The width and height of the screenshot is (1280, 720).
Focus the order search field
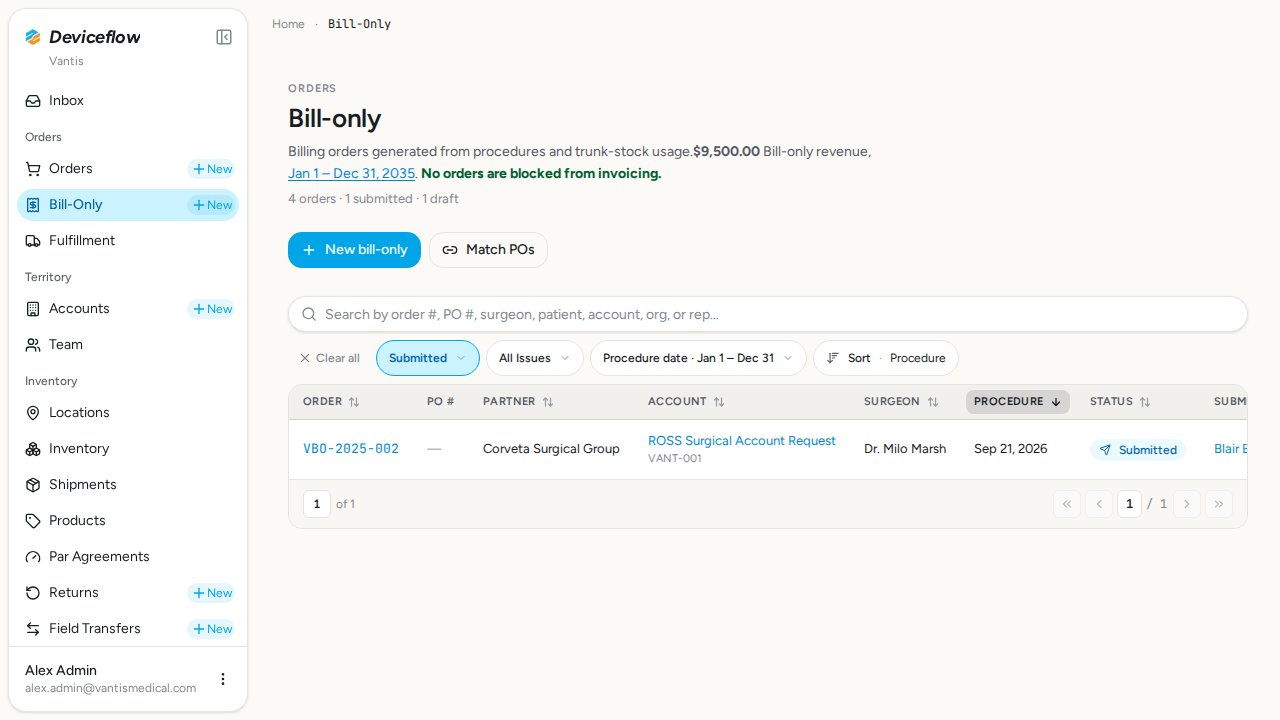[768, 314]
